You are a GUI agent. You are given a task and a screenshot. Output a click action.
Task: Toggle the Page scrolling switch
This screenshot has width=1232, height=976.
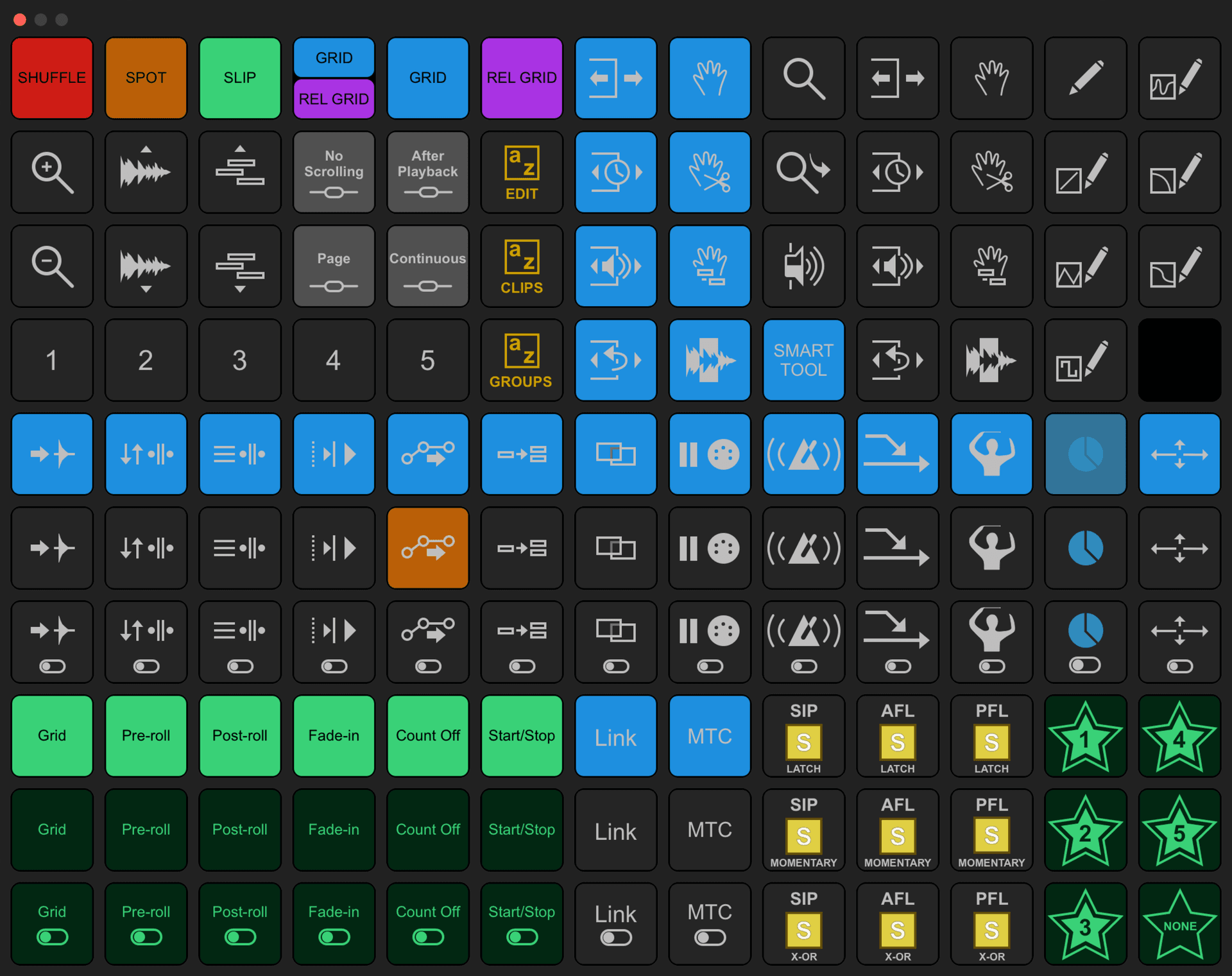[x=334, y=266]
